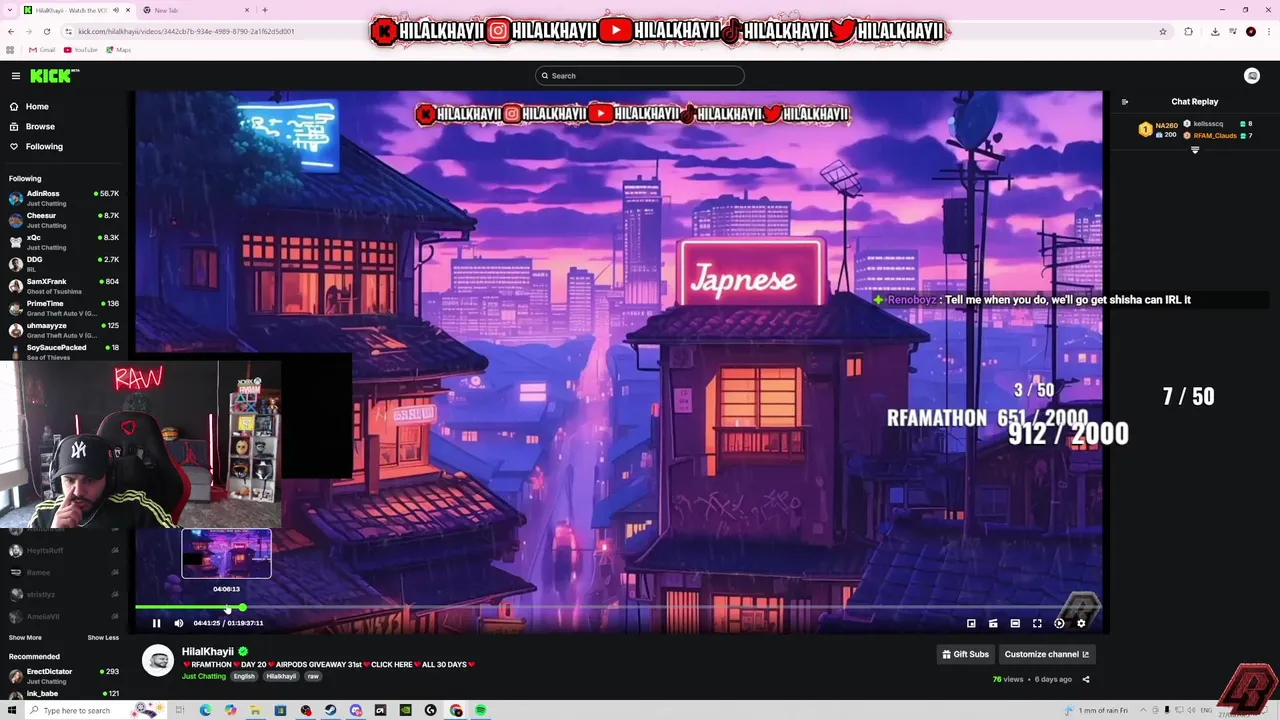Select the raw tag
Viewport: 1280px width, 720px height.
pos(313,676)
